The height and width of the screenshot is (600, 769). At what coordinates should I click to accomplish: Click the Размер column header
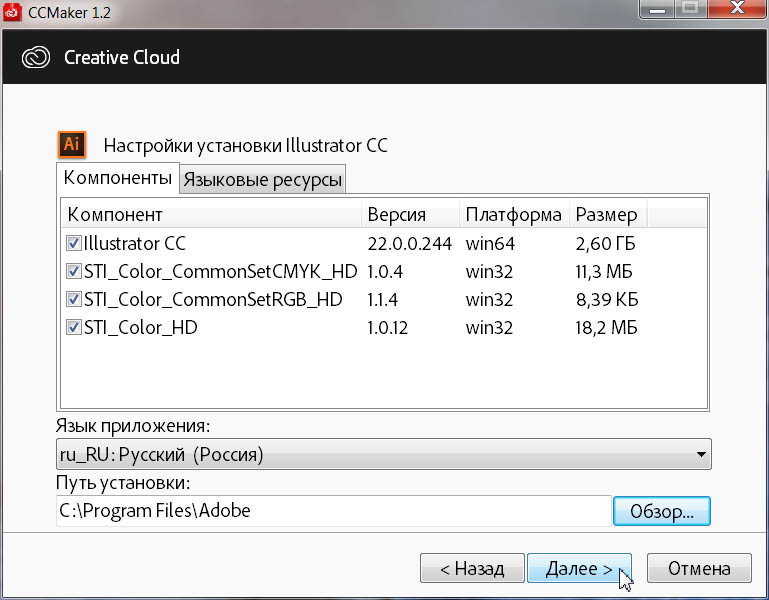click(x=608, y=214)
